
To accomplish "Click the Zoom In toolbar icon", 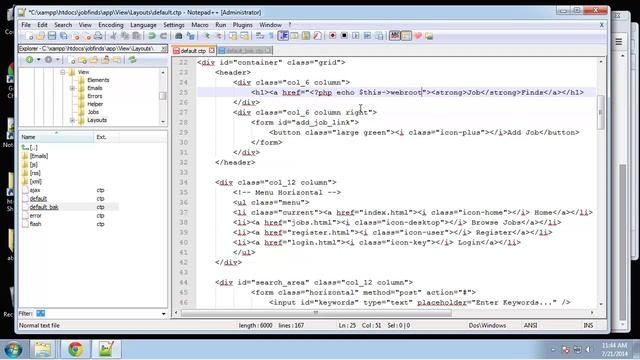I will (x=207, y=36).
